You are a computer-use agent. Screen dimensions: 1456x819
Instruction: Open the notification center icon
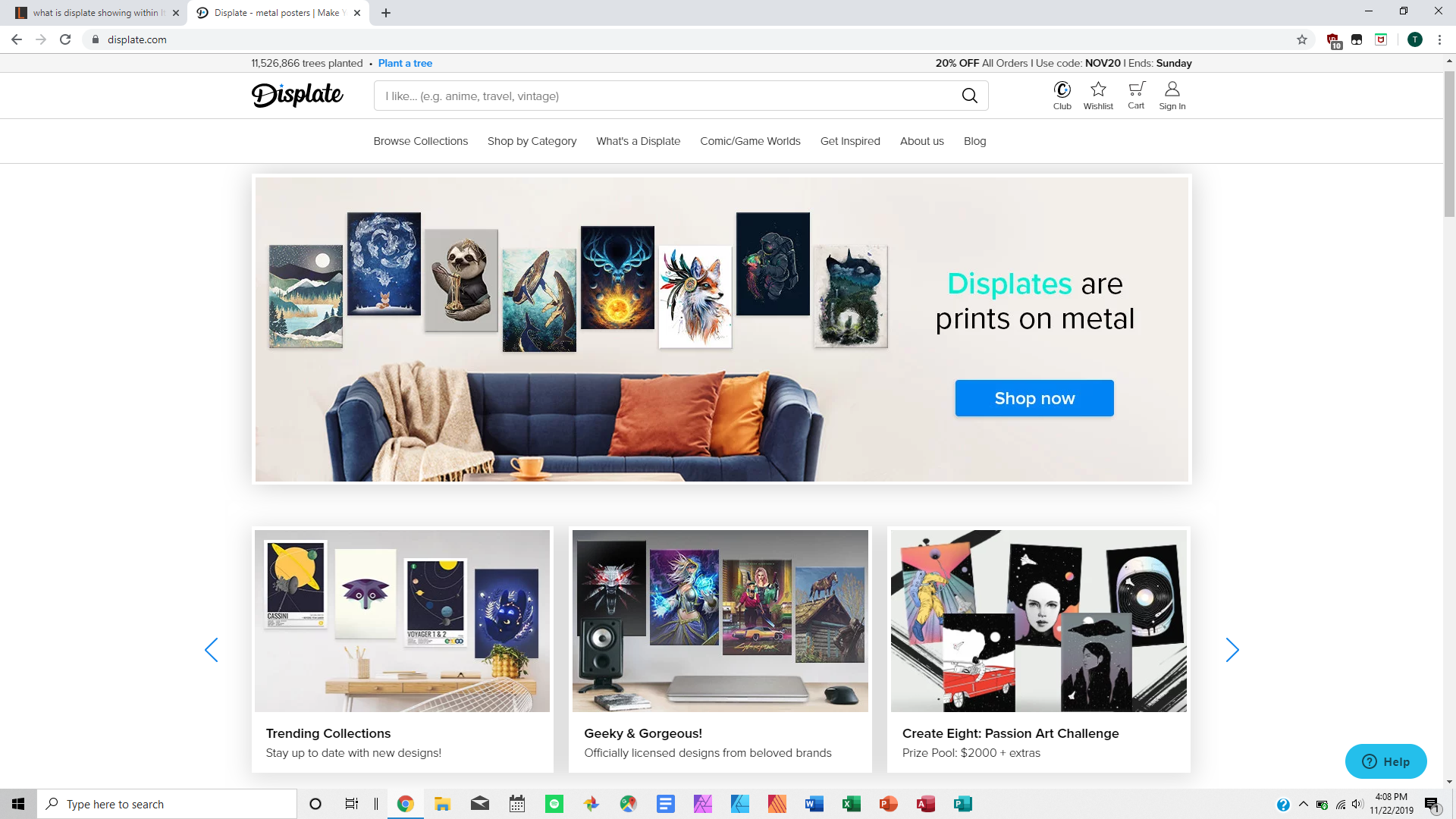pos(1432,804)
